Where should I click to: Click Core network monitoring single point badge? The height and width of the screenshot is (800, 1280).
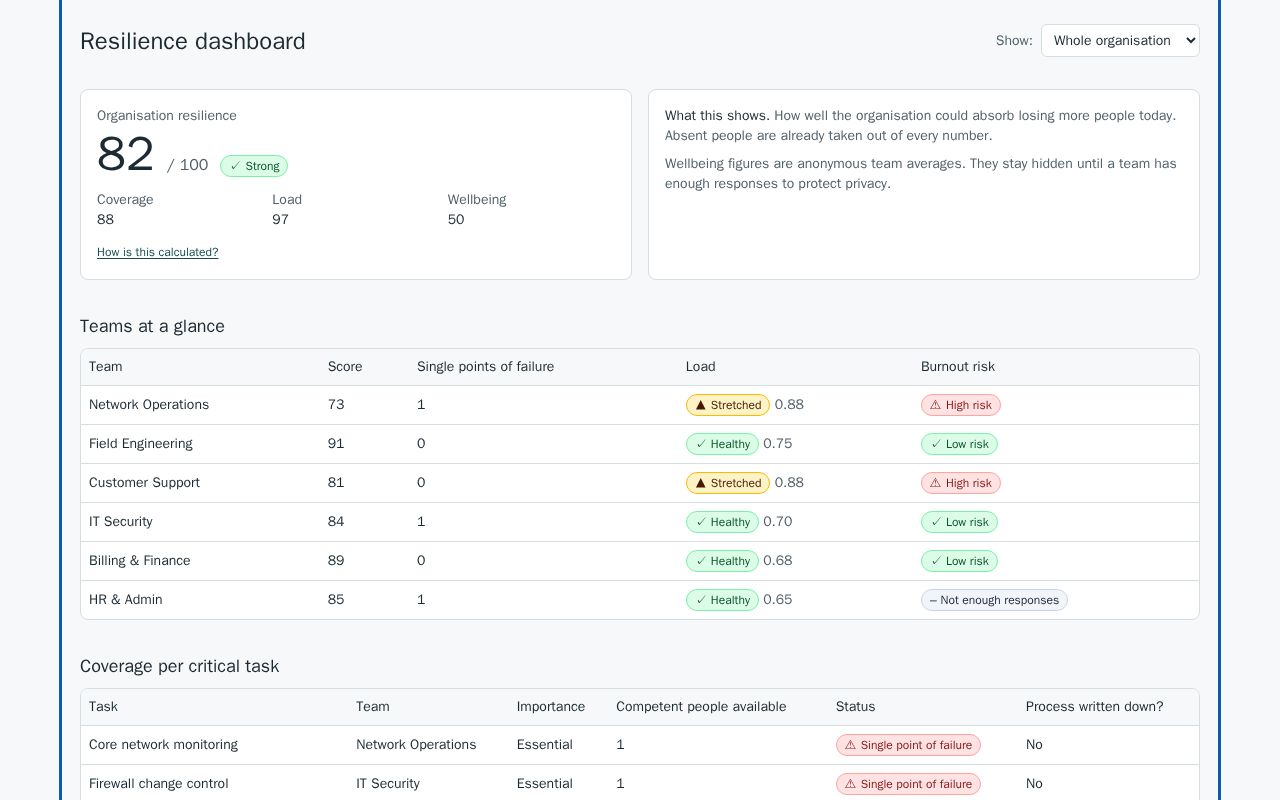[x=908, y=745]
